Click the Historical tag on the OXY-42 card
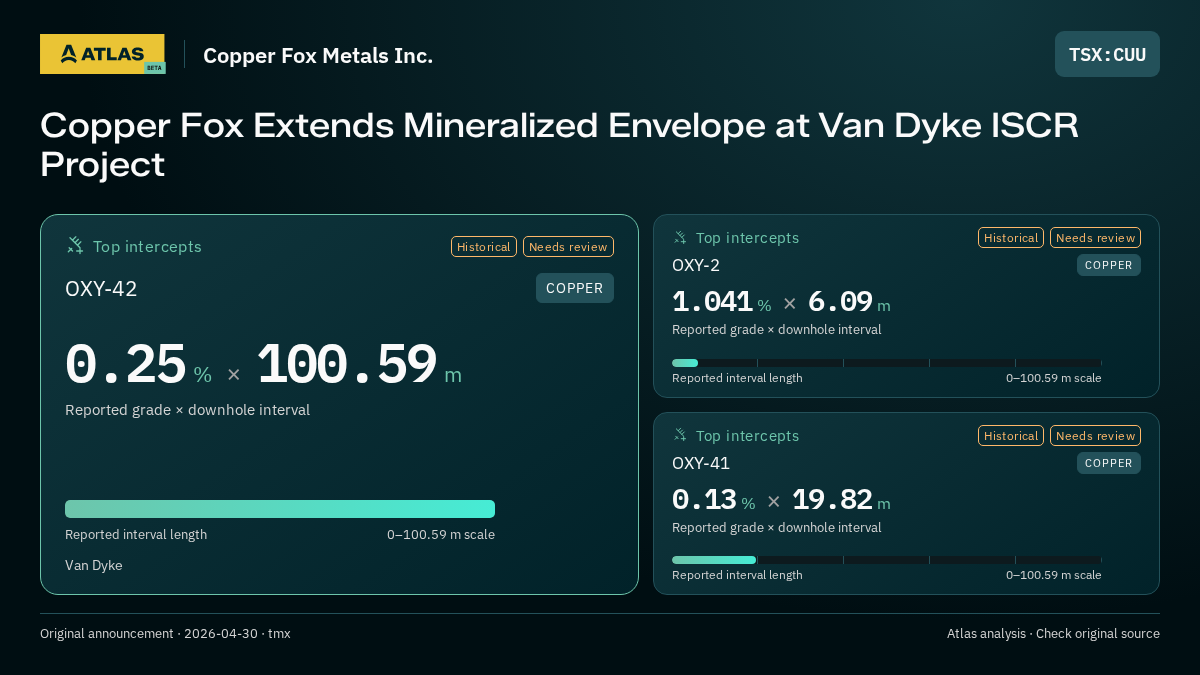Image resolution: width=1200 pixels, height=675 pixels. coord(484,247)
